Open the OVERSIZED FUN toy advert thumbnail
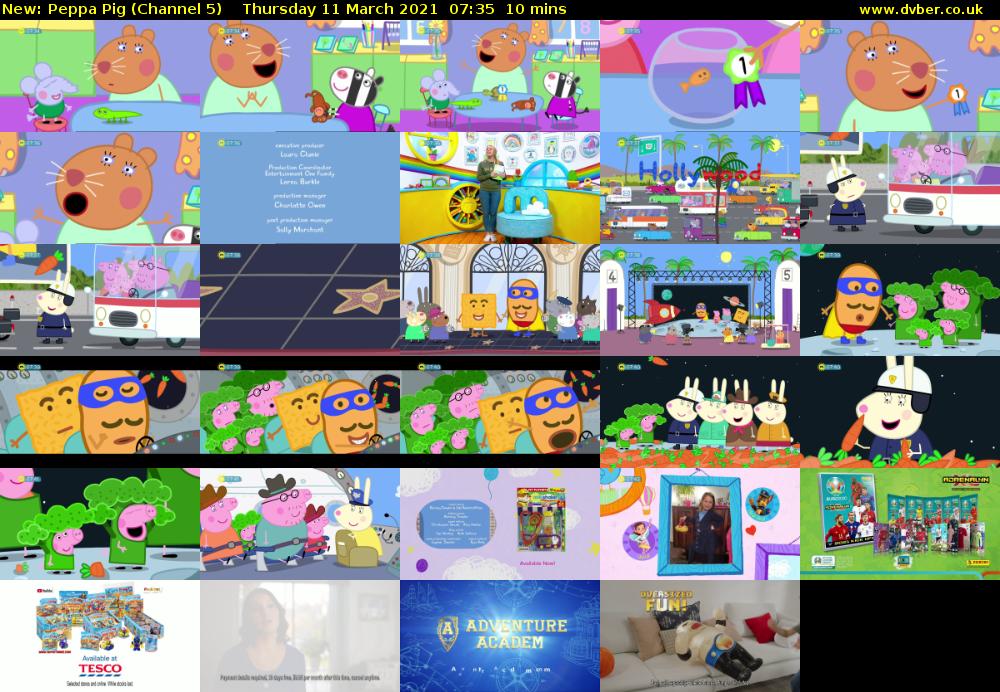1000x692 pixels. tap(700, 635)
